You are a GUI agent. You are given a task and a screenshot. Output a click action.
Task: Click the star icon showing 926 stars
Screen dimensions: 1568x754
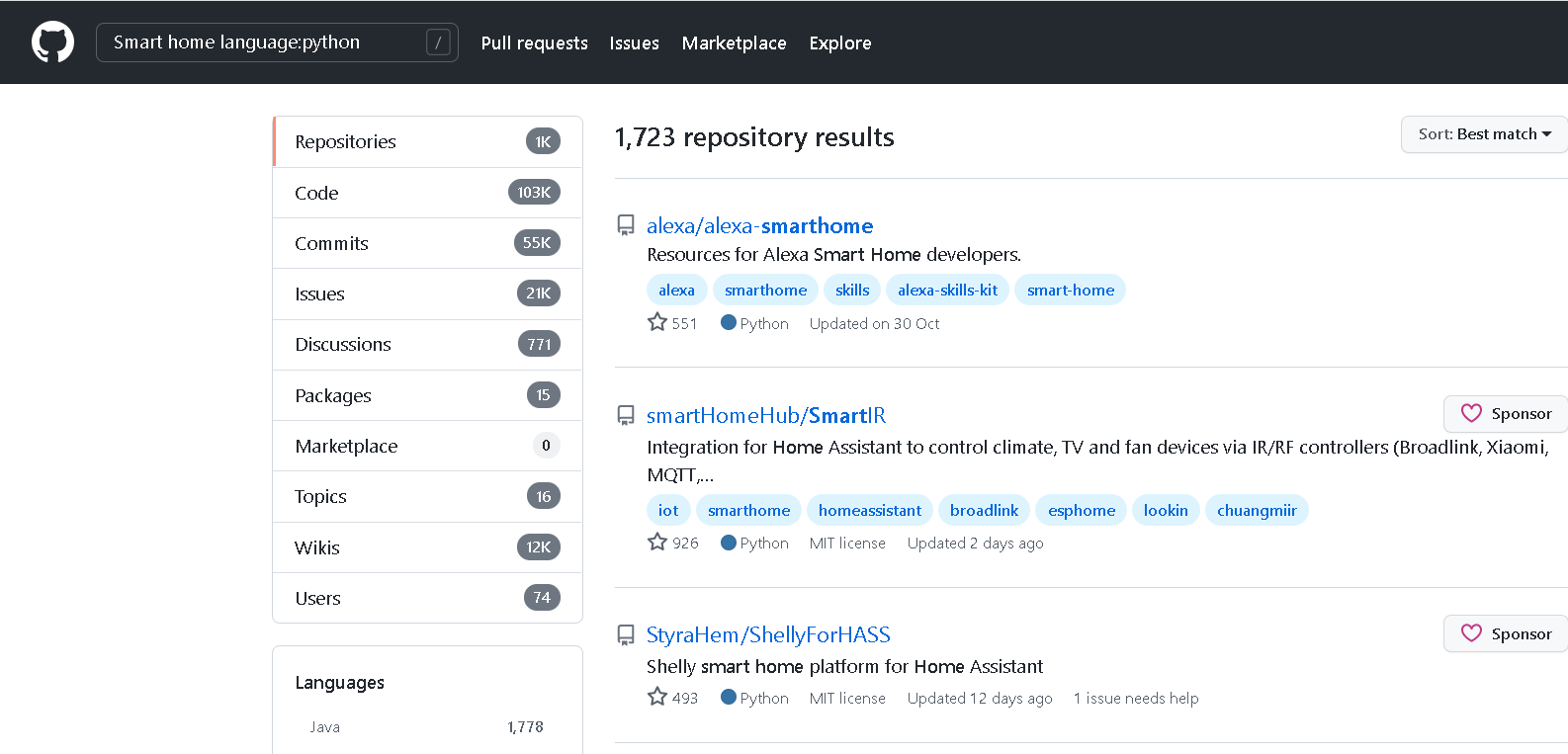(x=657, y=542)
